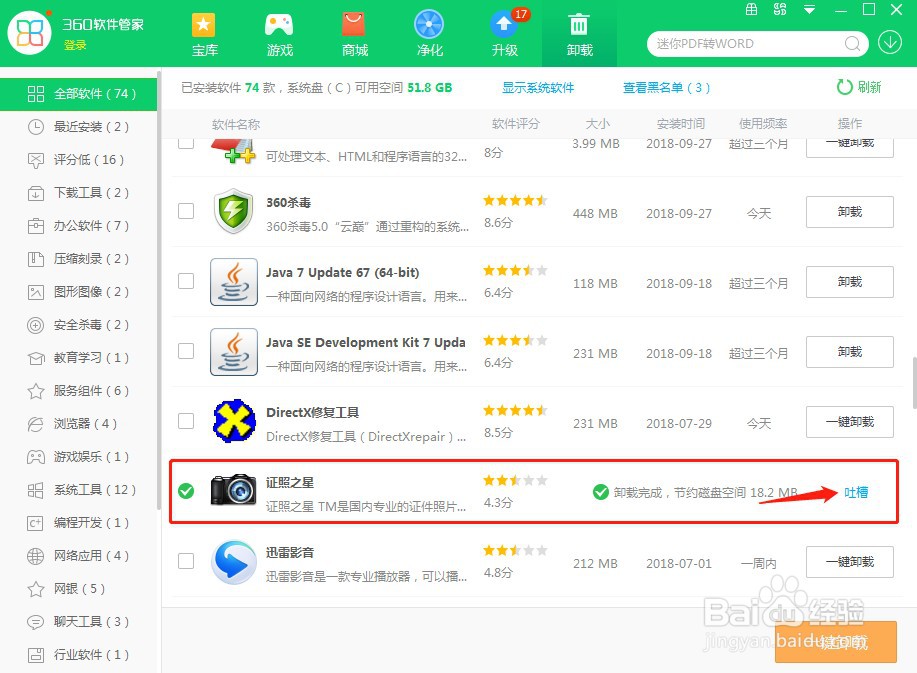Sort by 安装时间 column header
The height and width of the screenshot is (673, 917).
(681, 124)
